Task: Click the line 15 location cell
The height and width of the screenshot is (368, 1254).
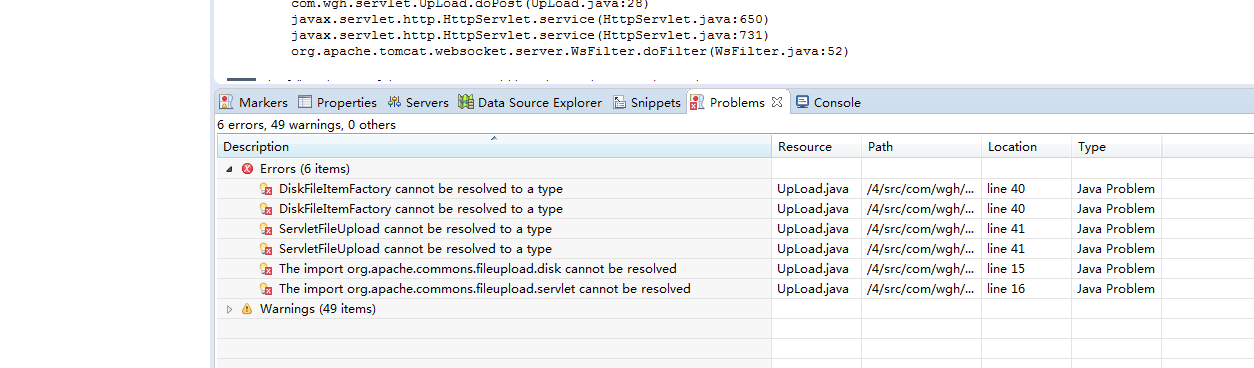Action: 1006,269
